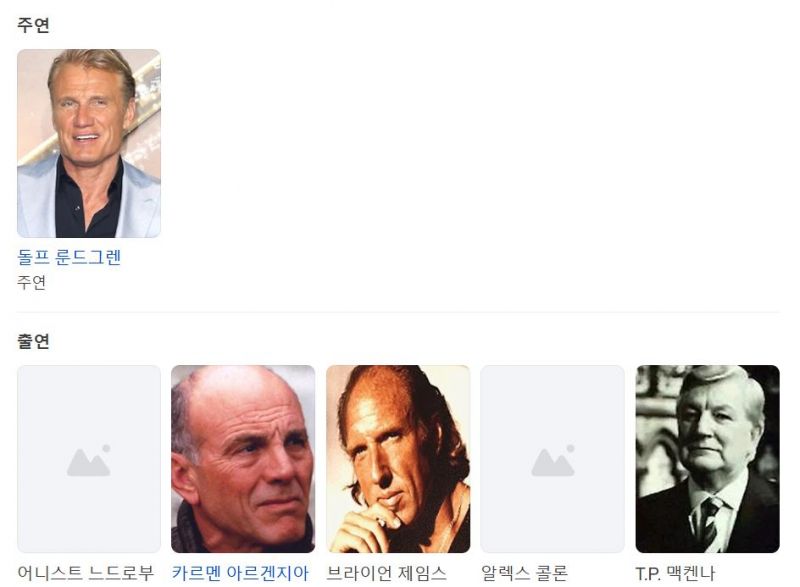Select 브라이언 제임스's portrait photo
This screenshot has width=800, height=587.
pyautogui.click(x=398, y=459)
